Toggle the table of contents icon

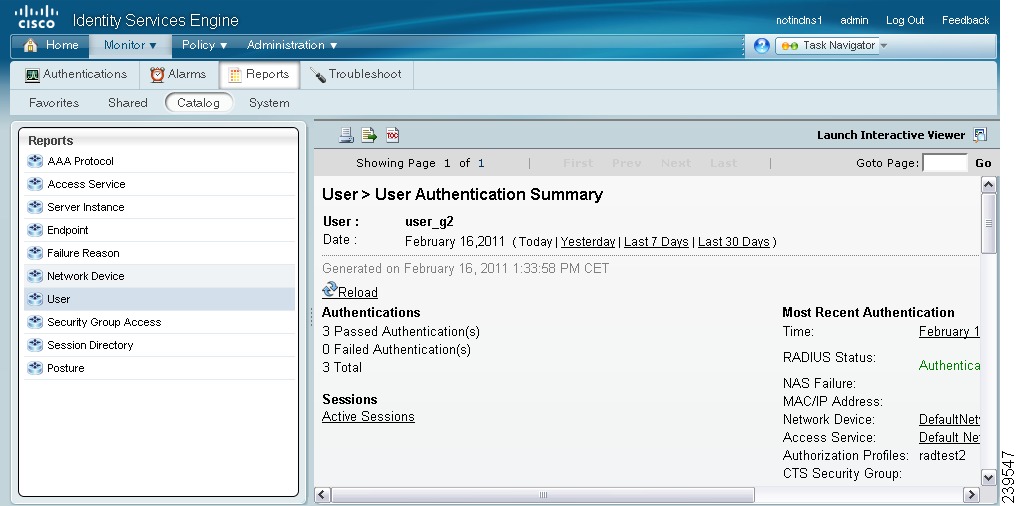pyautogui.click(x=392, y=135)
